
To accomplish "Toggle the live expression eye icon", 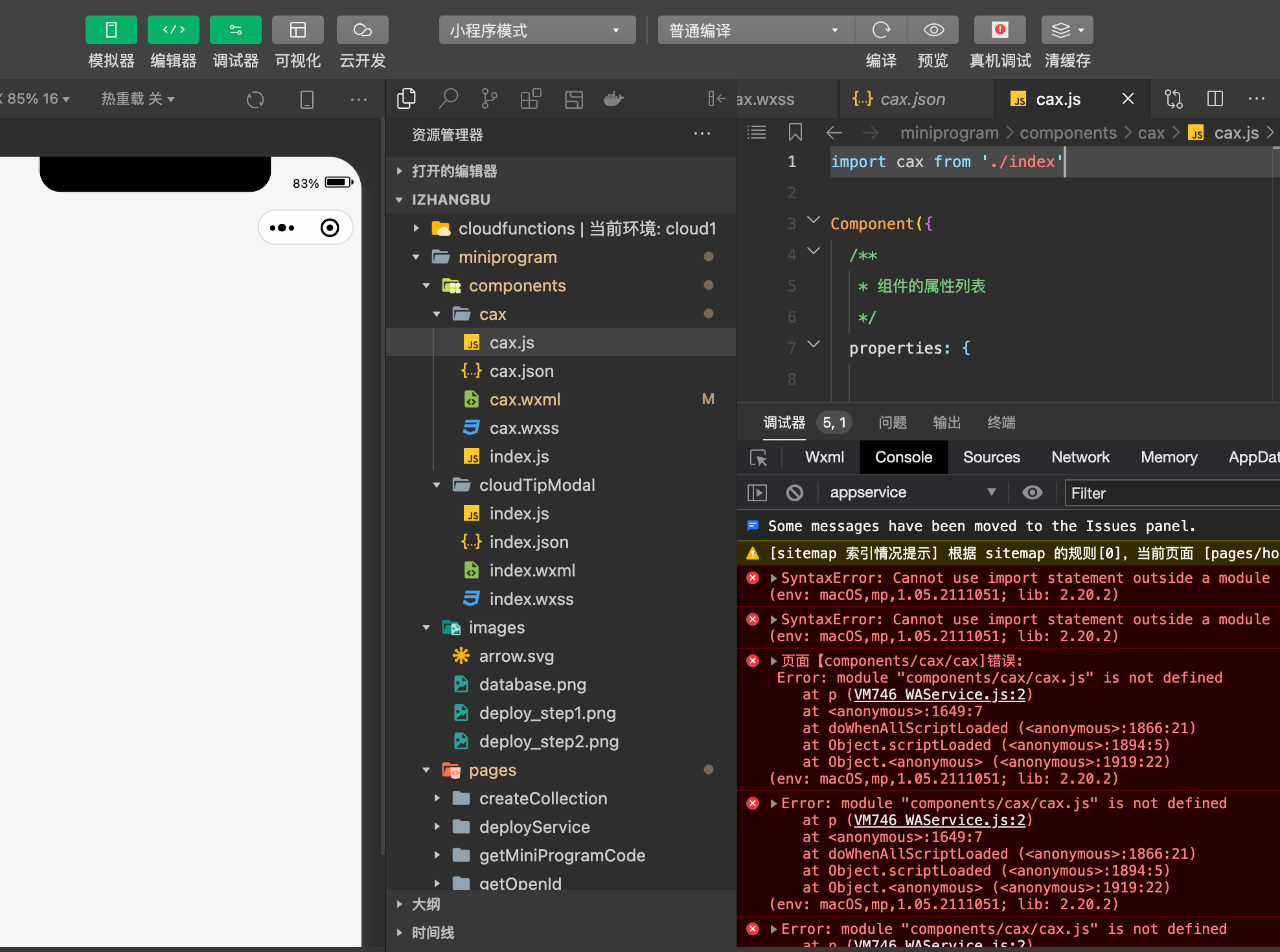I will click(1033, 493).
